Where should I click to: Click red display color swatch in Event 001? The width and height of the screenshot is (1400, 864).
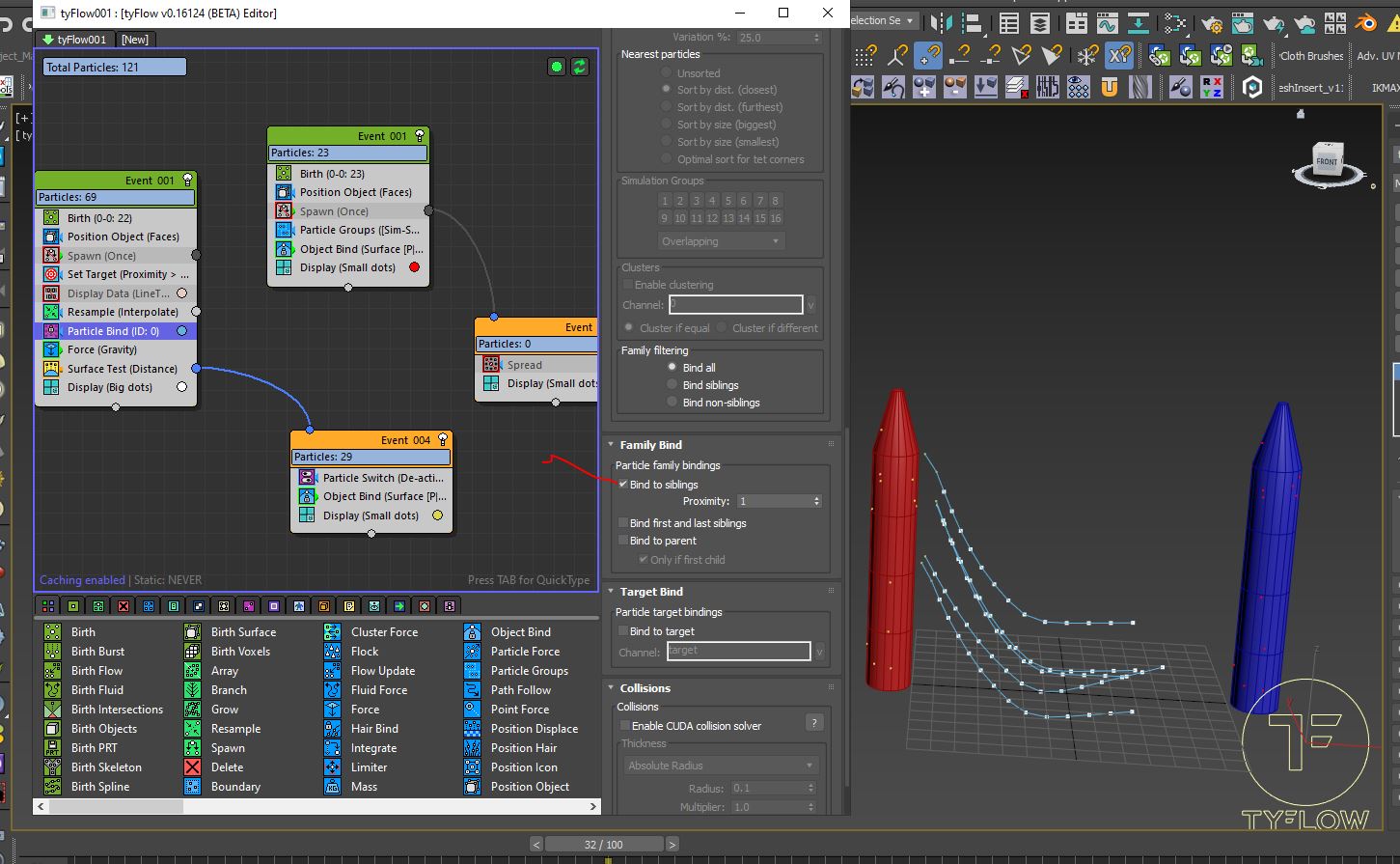[415, 267]
